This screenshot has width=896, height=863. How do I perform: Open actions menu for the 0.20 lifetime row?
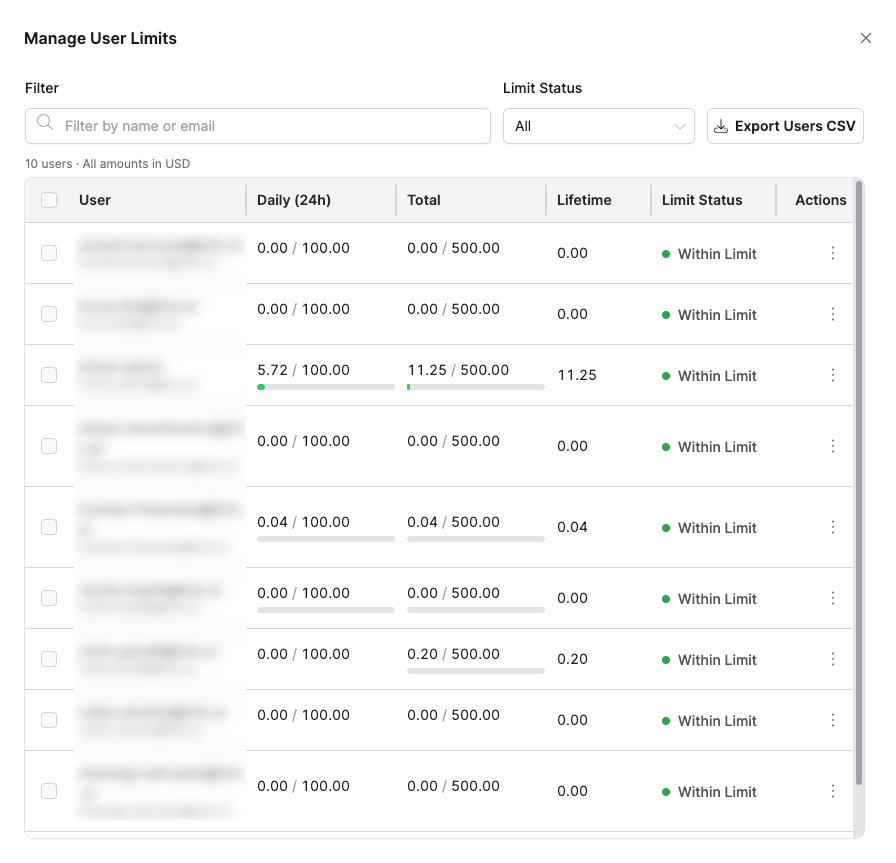pyautogui.click(x=833, y=659)
